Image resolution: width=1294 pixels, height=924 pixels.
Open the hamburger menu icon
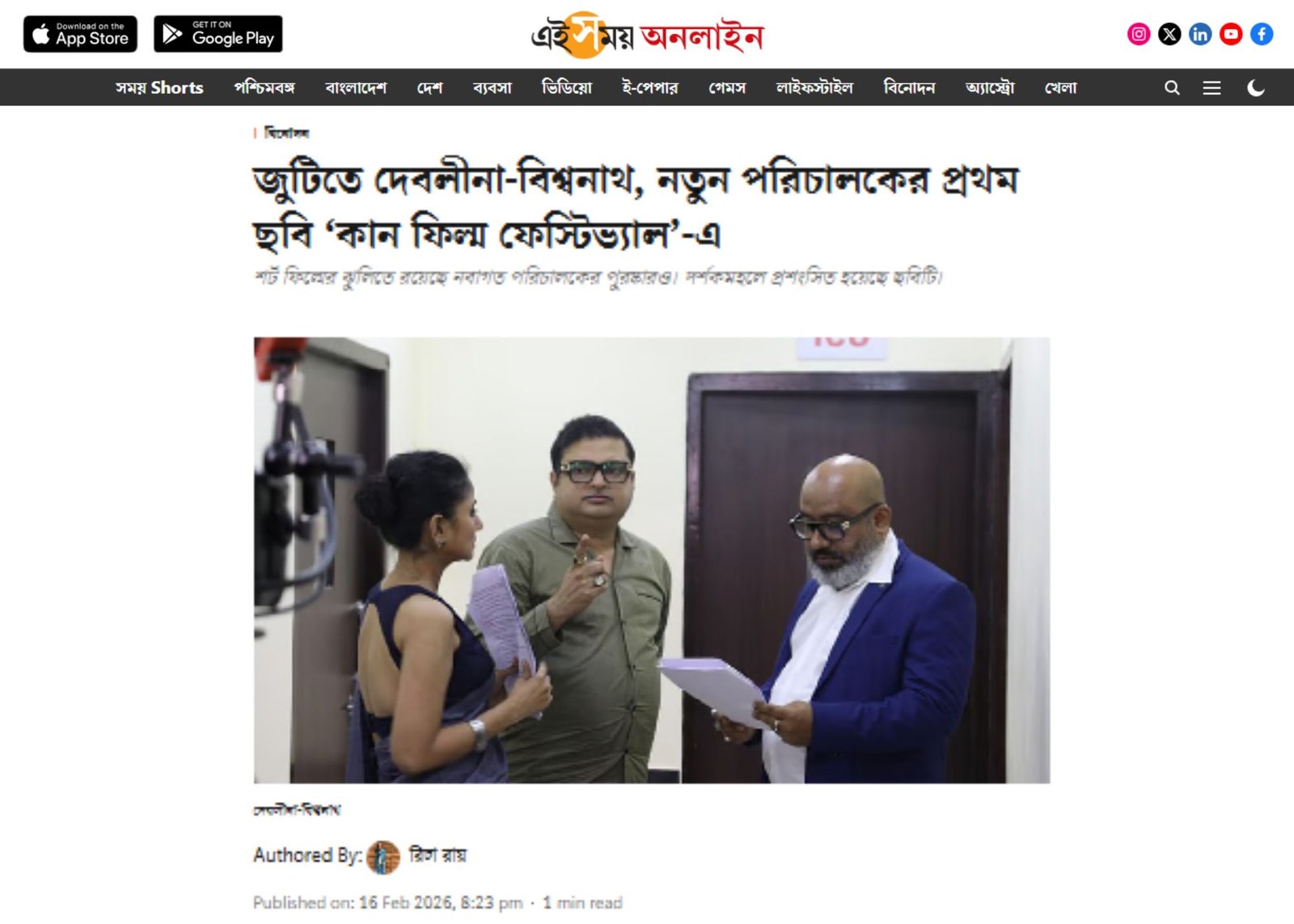pos(1212,87)
